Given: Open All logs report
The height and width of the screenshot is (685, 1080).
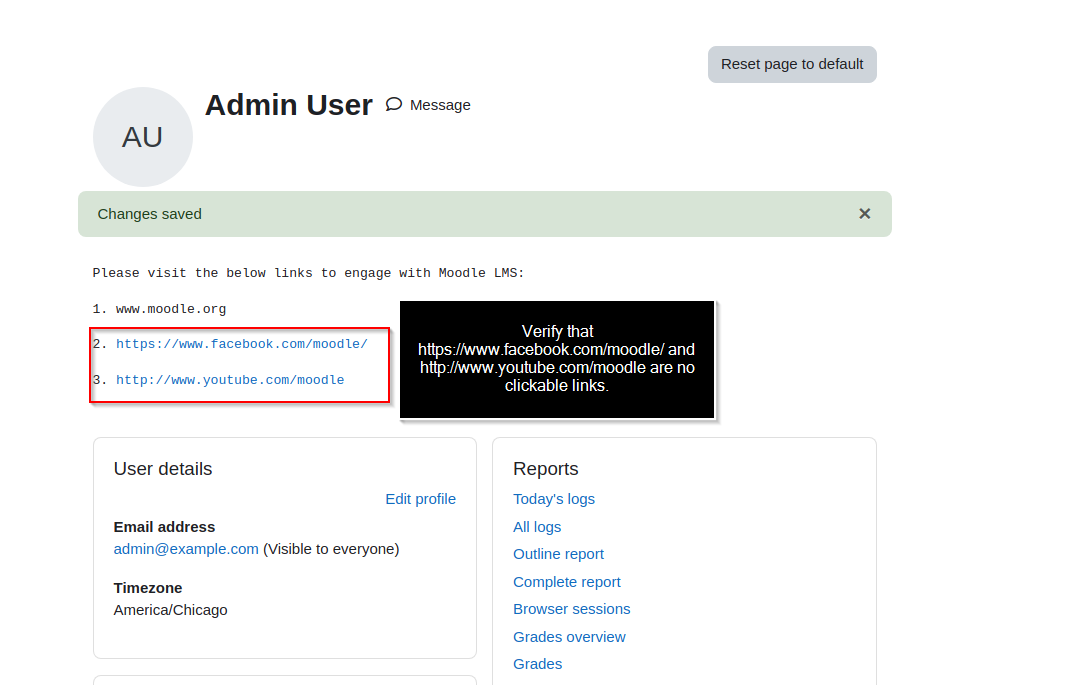Looking at the screenshot, I should pyautogui.click(x=537, y=527).
